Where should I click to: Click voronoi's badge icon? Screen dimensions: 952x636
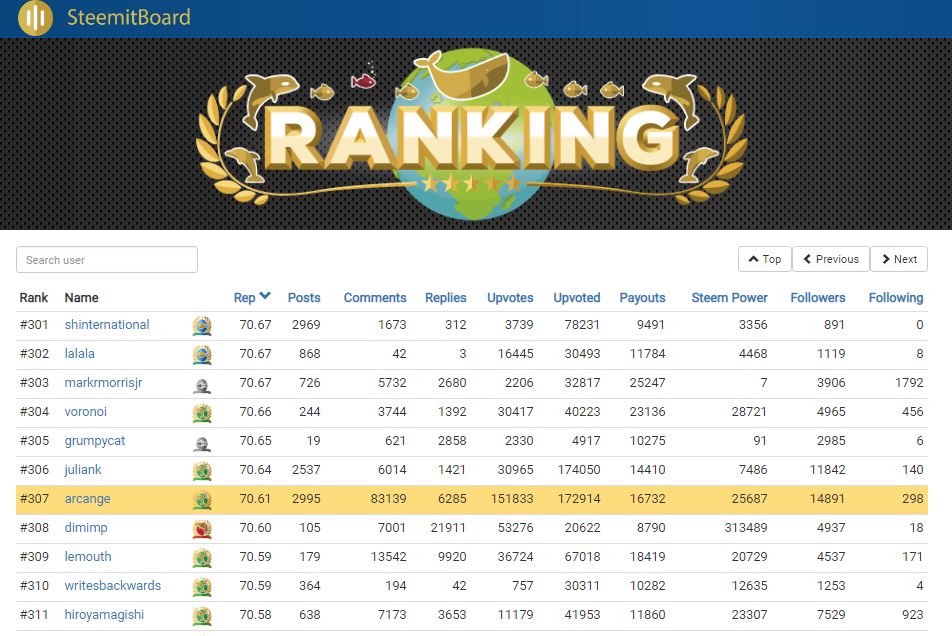tap(202, 413)
